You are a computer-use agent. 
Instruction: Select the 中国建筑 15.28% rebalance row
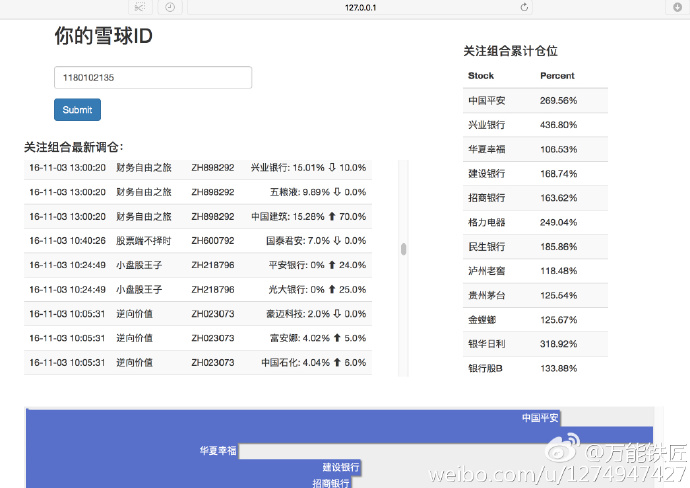click(198, 216)
